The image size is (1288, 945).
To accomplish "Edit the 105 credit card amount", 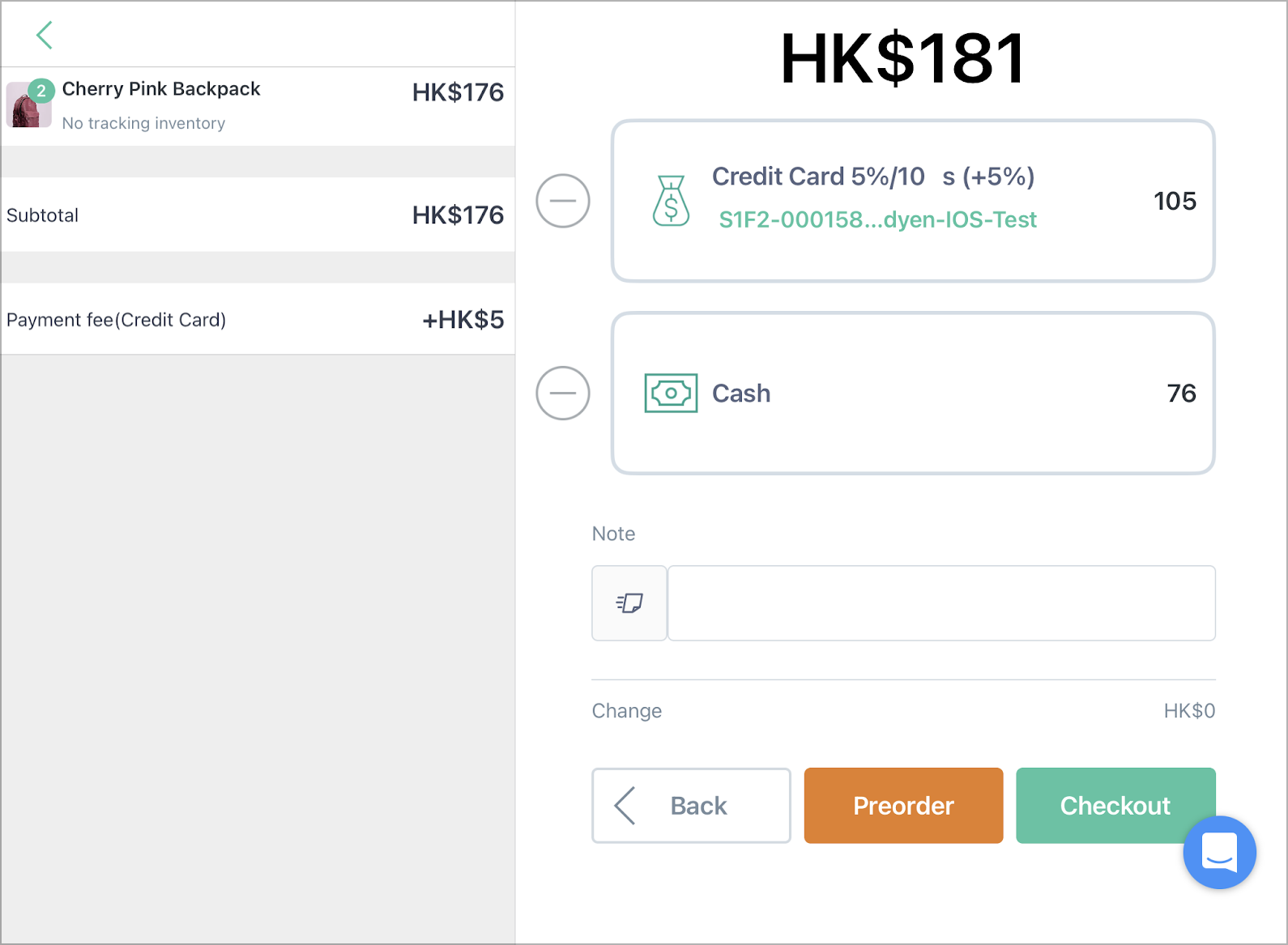I will 1175,201.
